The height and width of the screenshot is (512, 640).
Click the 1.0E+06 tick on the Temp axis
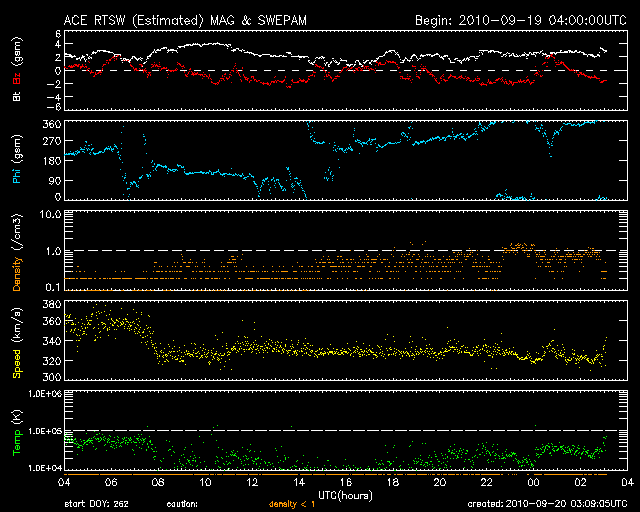coord(45,394)
